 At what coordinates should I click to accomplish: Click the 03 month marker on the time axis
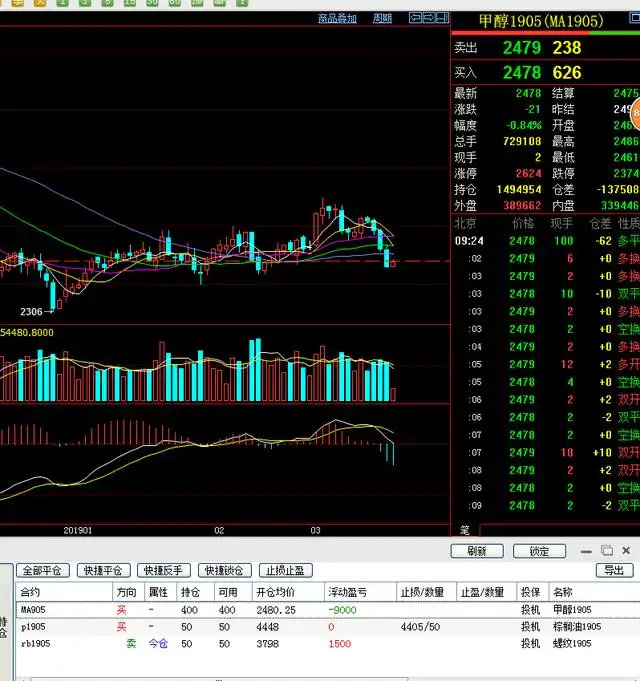coord(315,530)
